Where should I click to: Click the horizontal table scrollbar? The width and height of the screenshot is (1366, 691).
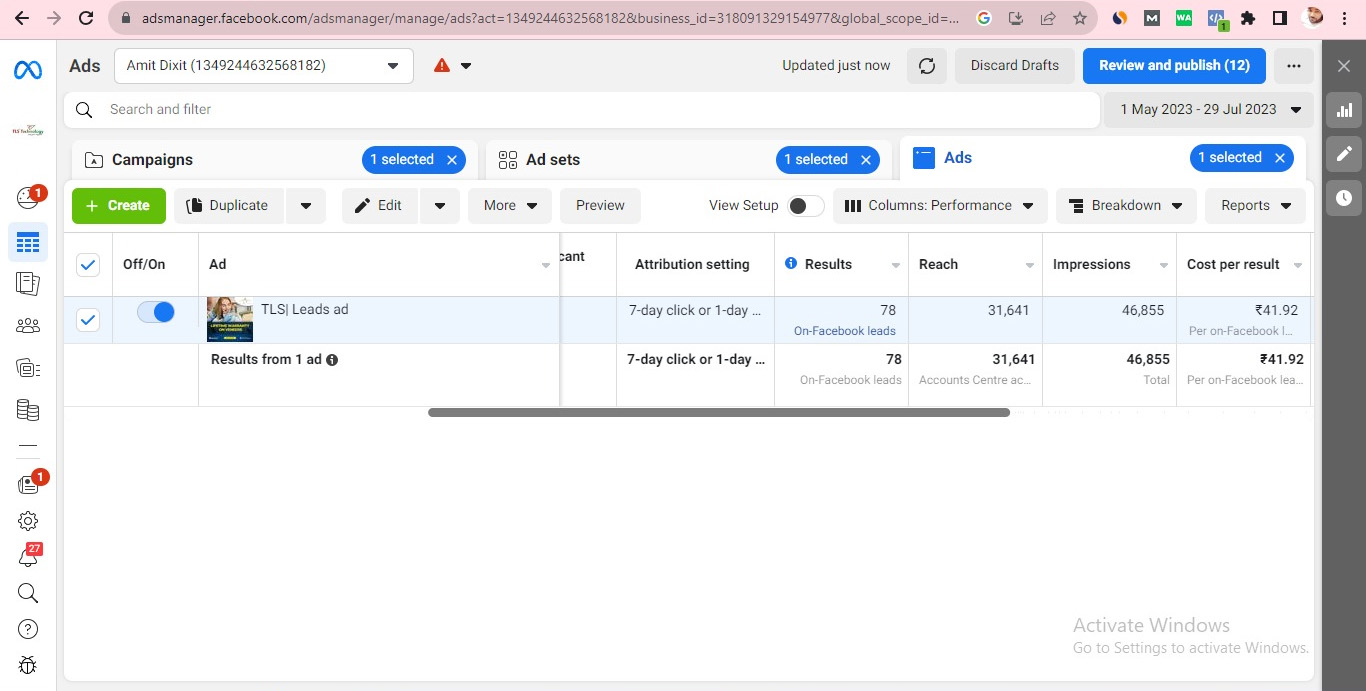click(x=718, y=412)
